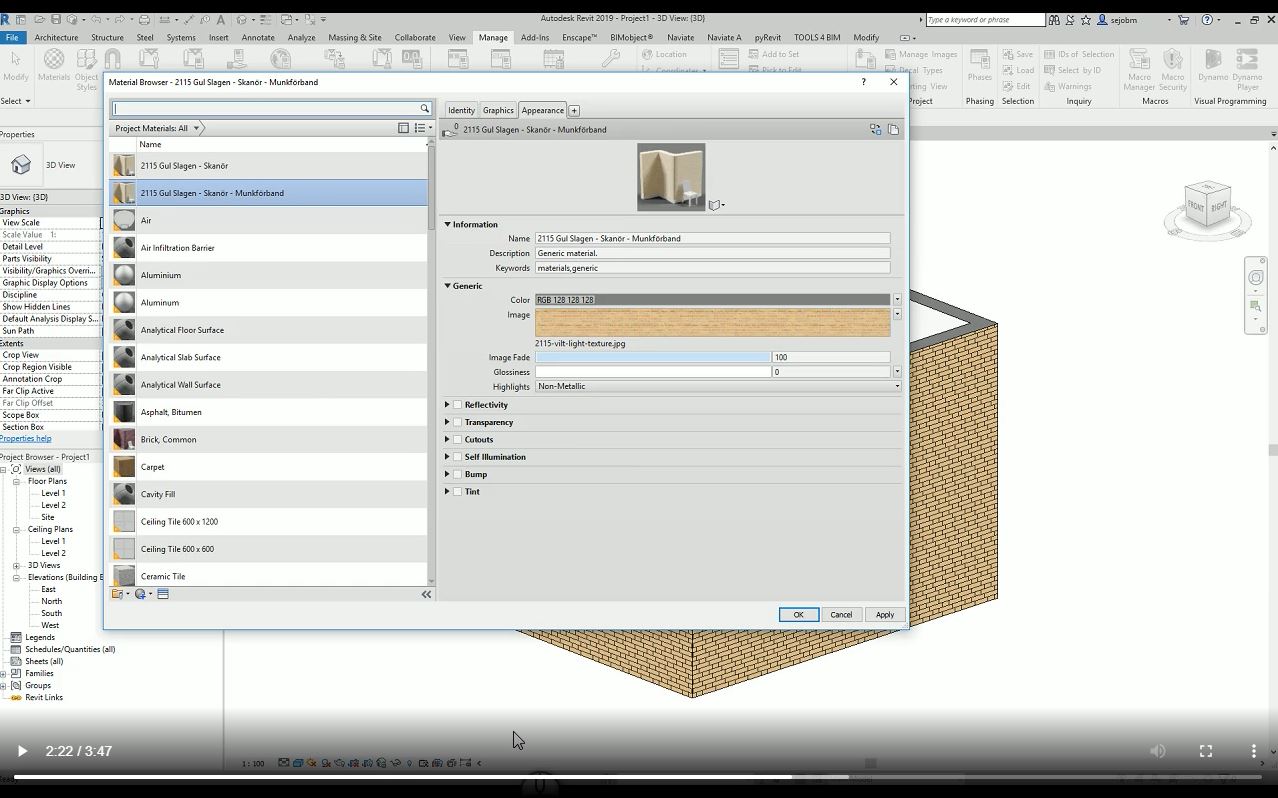This screenshot has width=1278, height=798.
Task: Click the search magnifier in Material Browser
Action: 424,109
